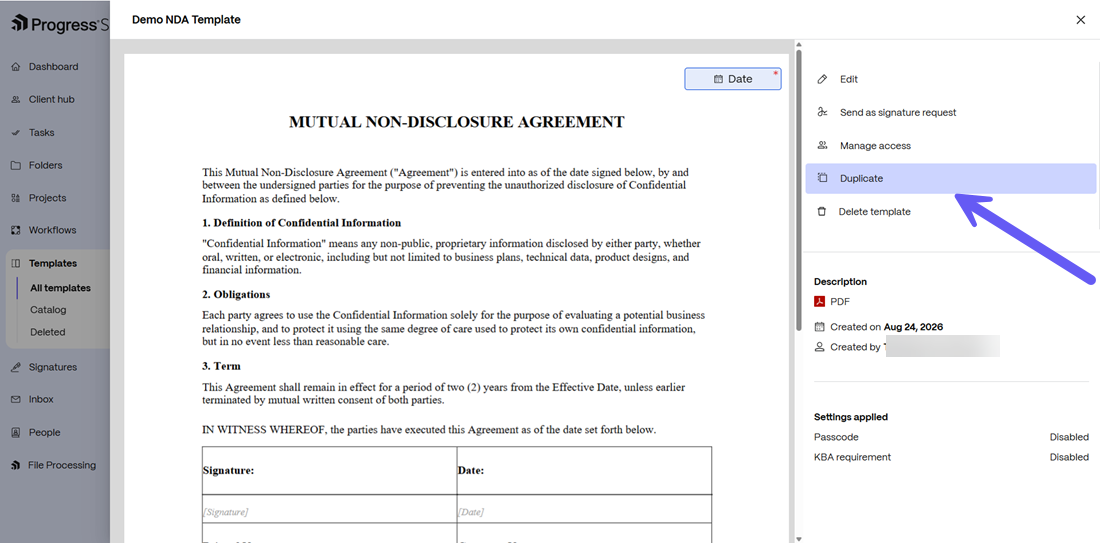The height and width of the screenshot is (543, 1100).
Task: Click the Progress logo at top left
Action: click(x=60, y=25)
